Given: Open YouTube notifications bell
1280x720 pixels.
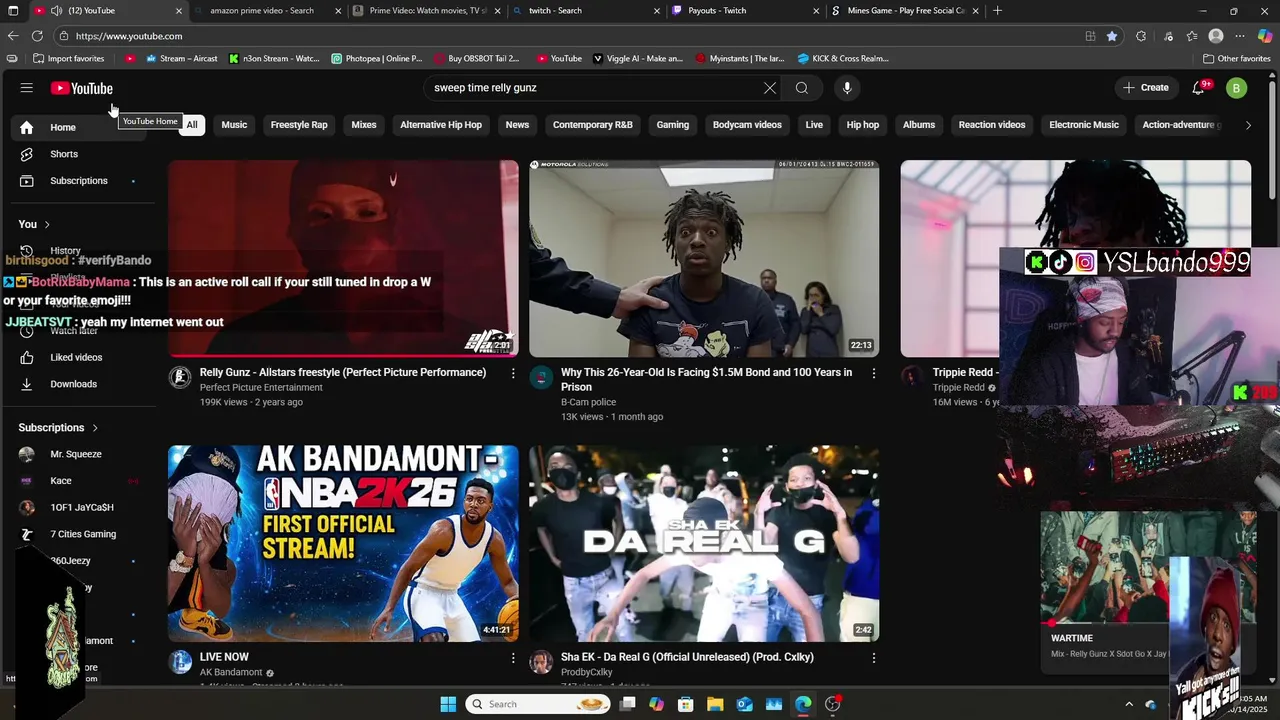Looking at the screenshot, I should [x=1198, y=88].
